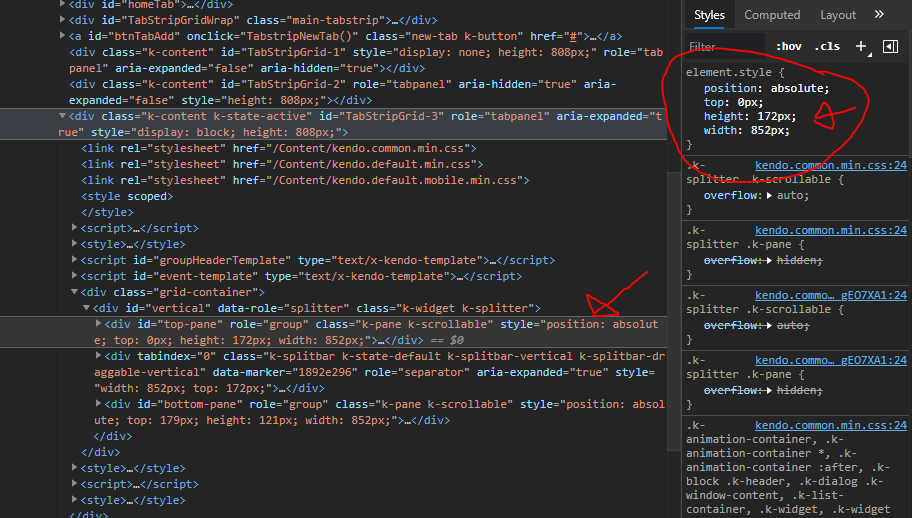Screen dimensions: 912x518
Task: Click the Filter styles input field
Action: click(x=725, y=47)
